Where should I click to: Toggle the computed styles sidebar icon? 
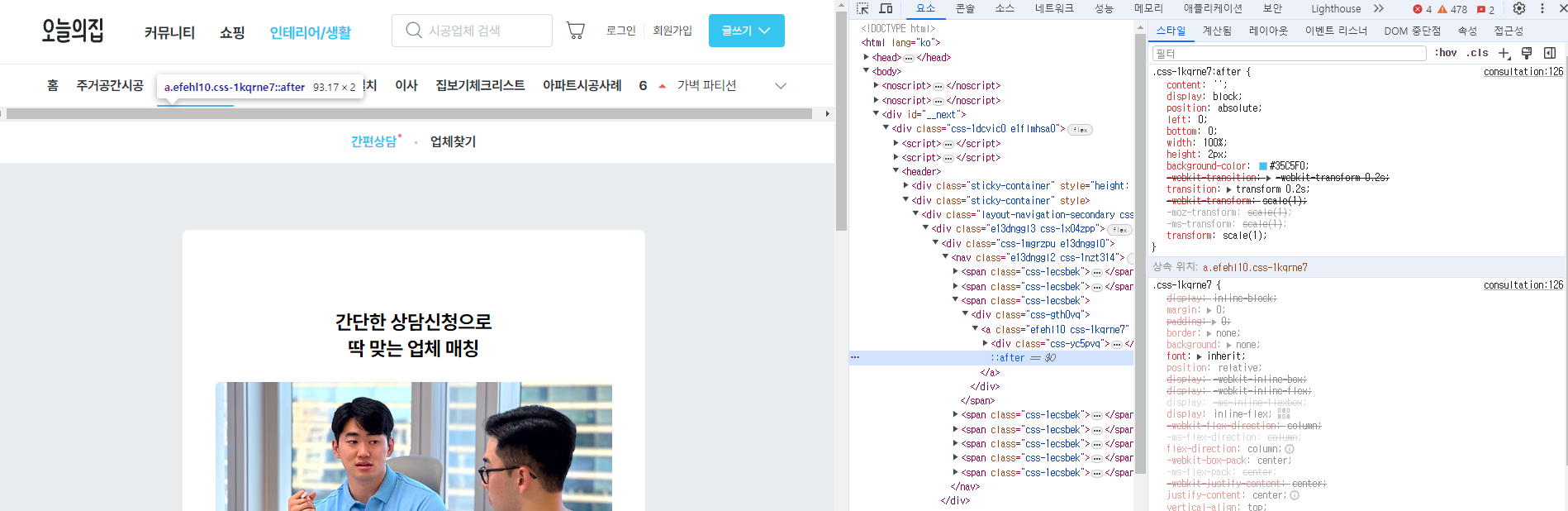[1550, 53]
